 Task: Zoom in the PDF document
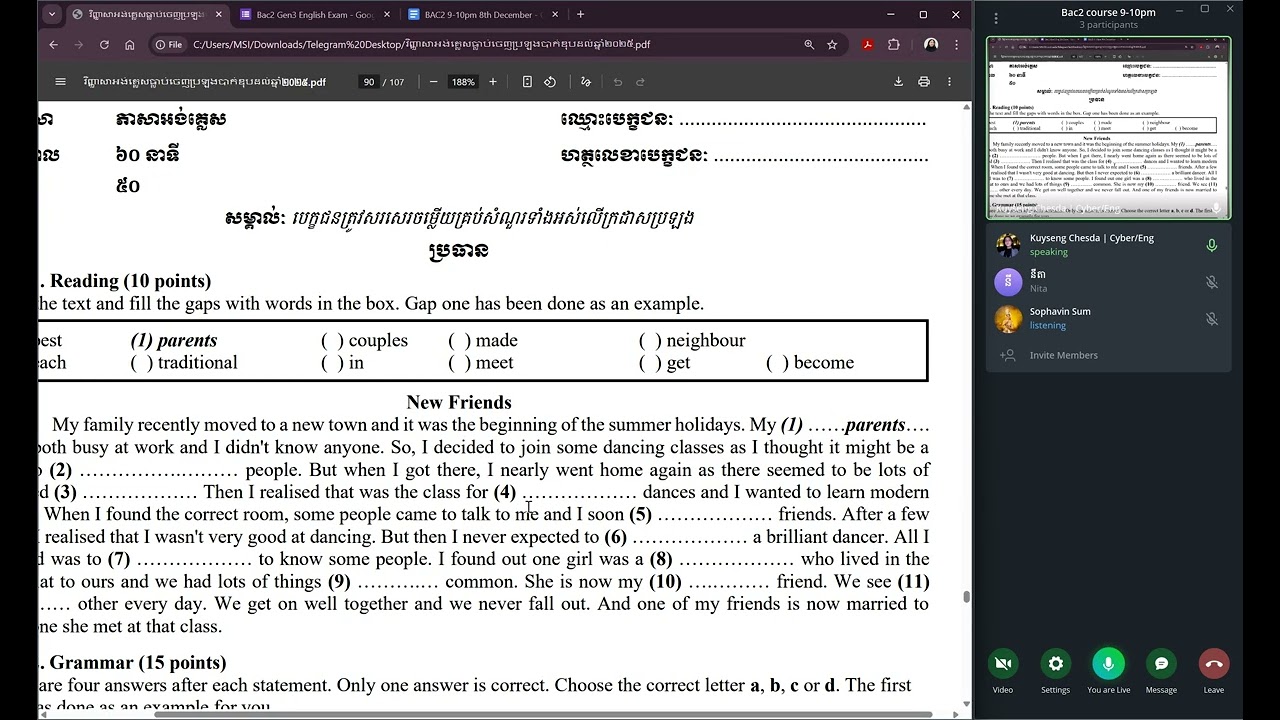click(x=492, y=82)
